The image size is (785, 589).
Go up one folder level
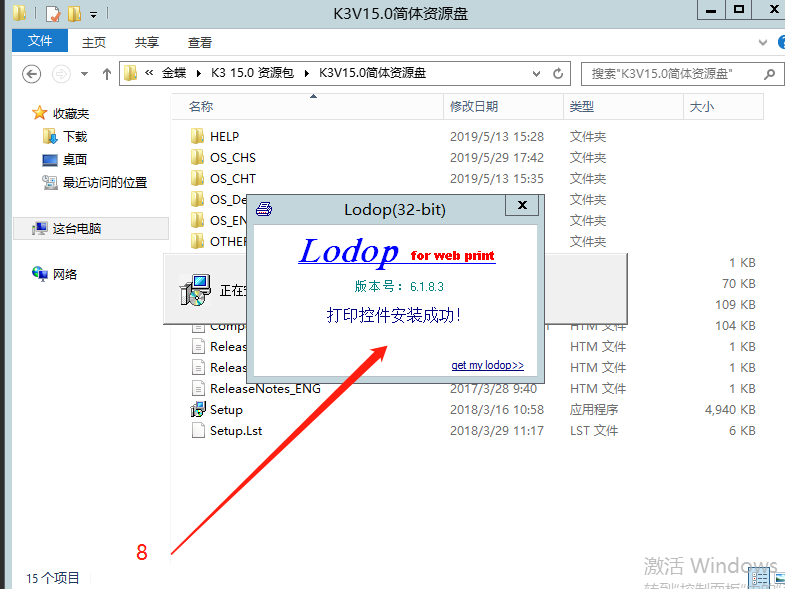click(x=106, y=74)
